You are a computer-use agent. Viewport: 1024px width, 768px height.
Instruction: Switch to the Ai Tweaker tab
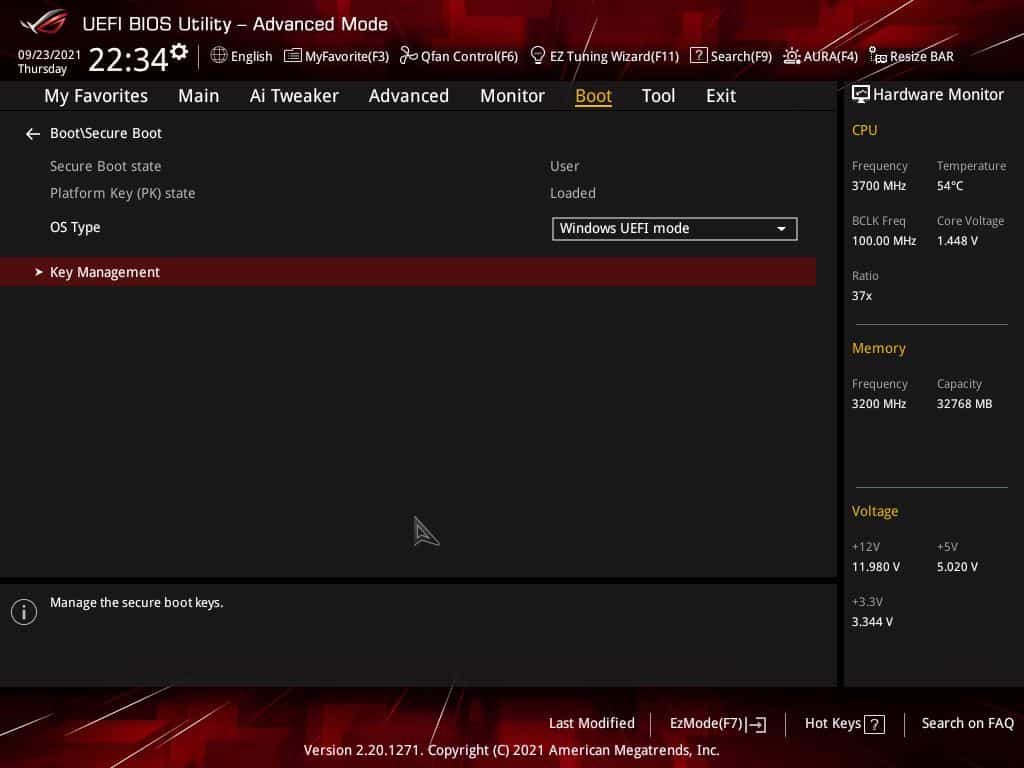(294, 96)
